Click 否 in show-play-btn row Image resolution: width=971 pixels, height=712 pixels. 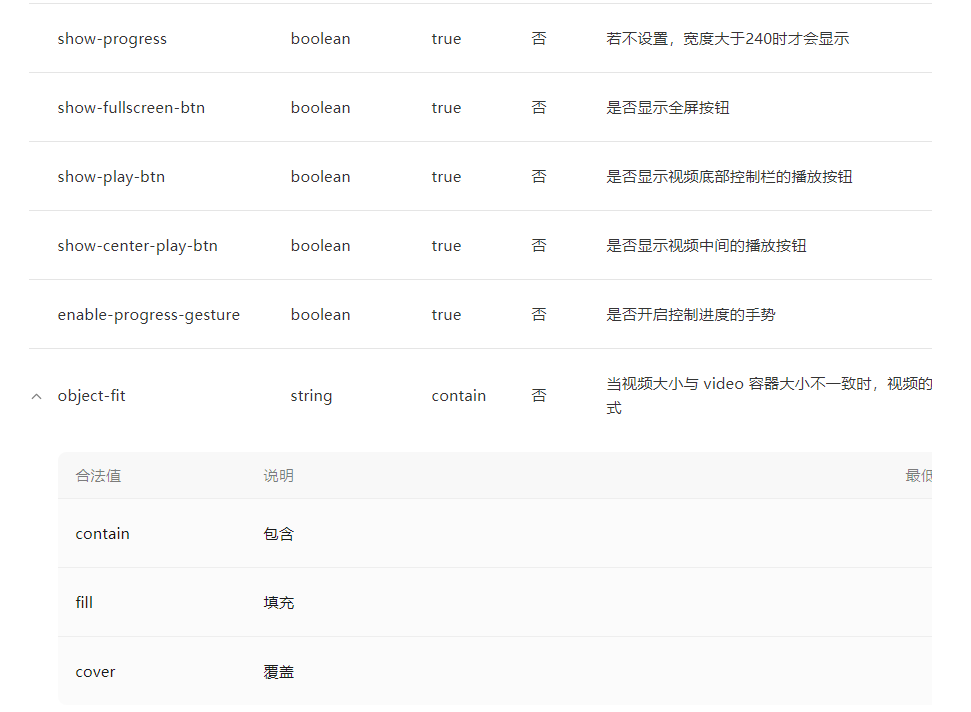[539, 177]
